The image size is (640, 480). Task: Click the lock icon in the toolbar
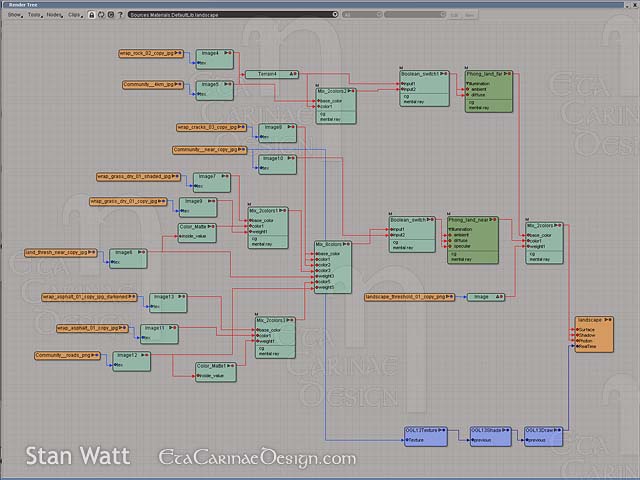click(91, 16)
